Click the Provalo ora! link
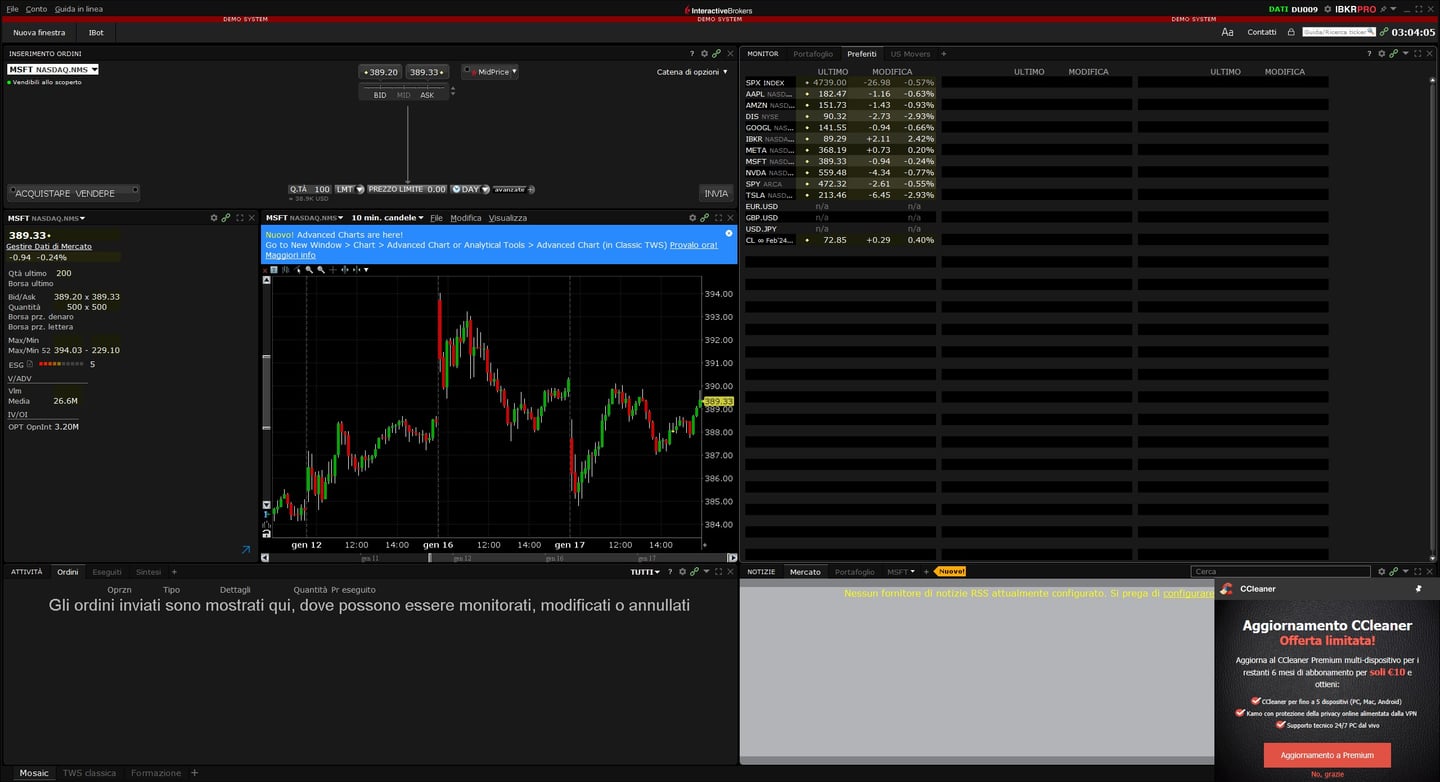1440x782 pixels. point(693,245)
